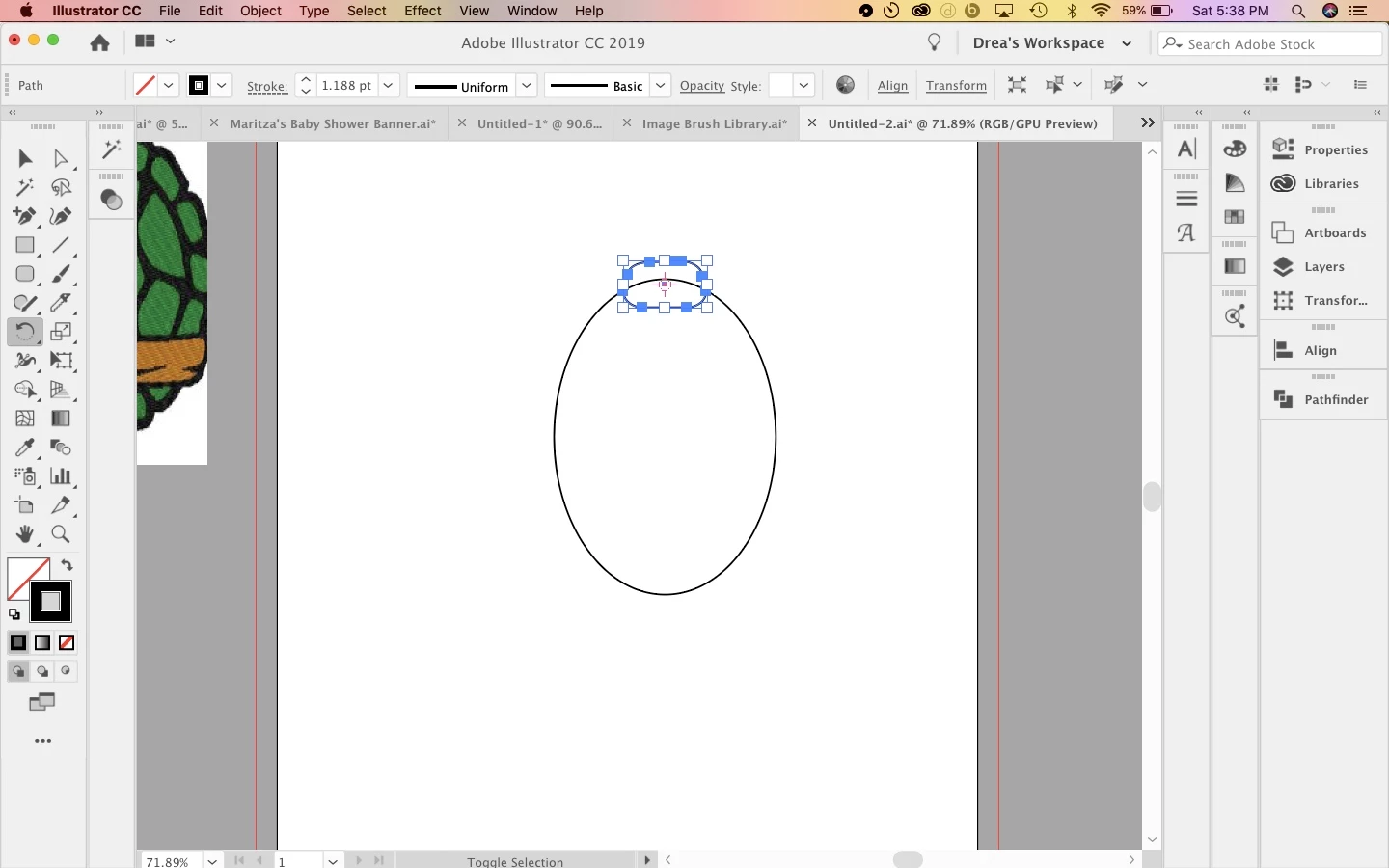Open Edit Toolbar three-dots button
Image resolution: width=1389 pixels, height=868 pixels.
tap(42, 741)
